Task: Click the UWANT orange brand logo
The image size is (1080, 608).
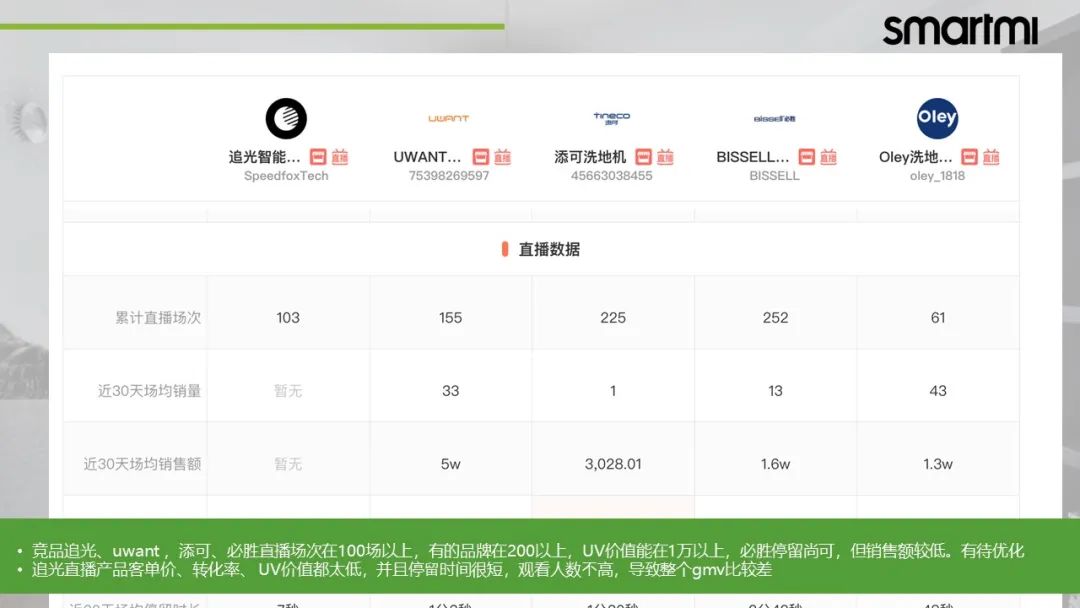Action: point(448,118)
